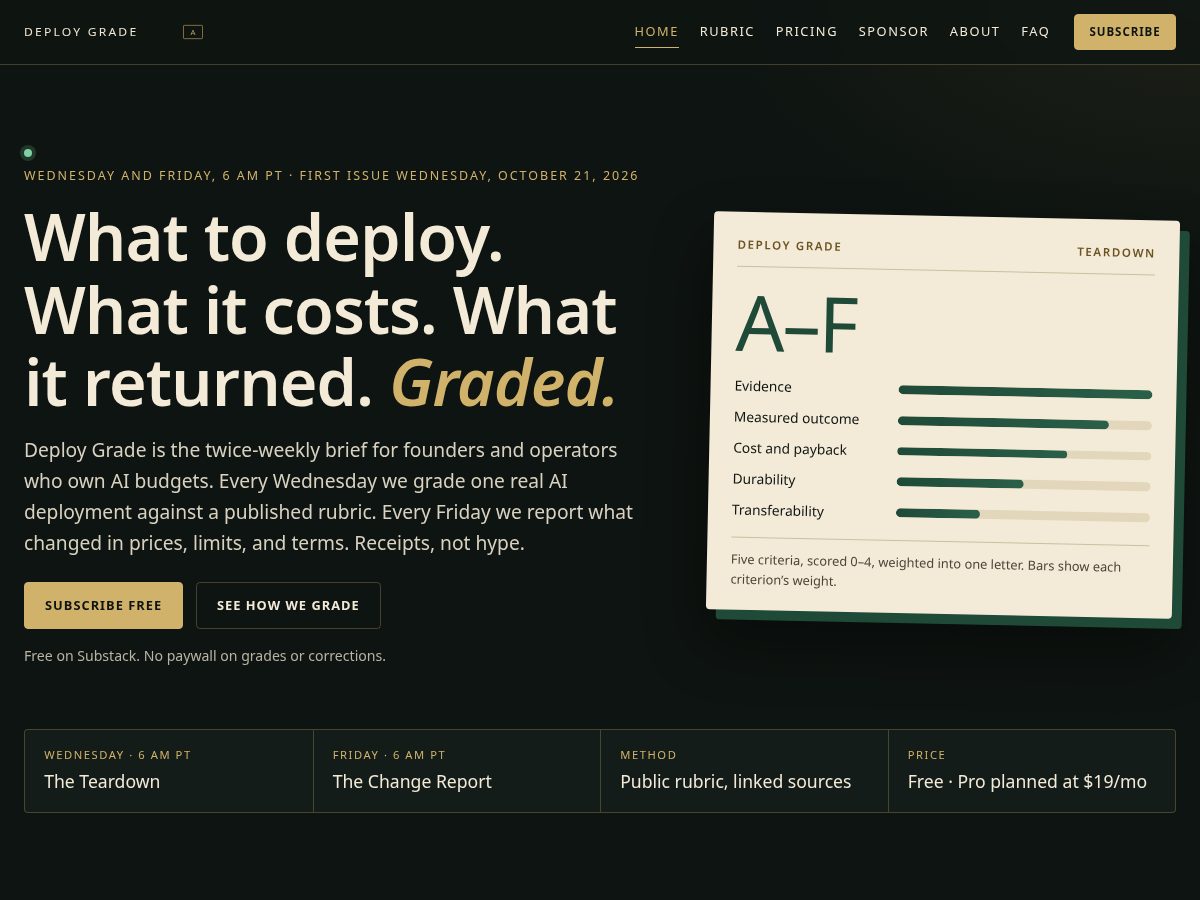The image size is (1200, 900).
Task: Open the Home nav item
Action: click(x=656, y=32)
